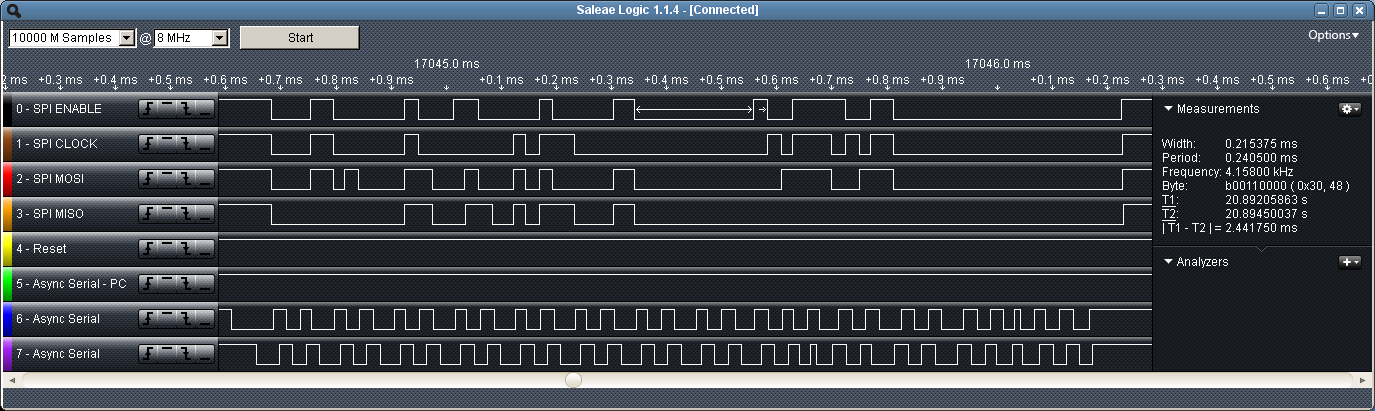This screenshot has width=1375, height=411.
Task: Click the horizontal scrollbar thumb
Action: pos(573,380)
